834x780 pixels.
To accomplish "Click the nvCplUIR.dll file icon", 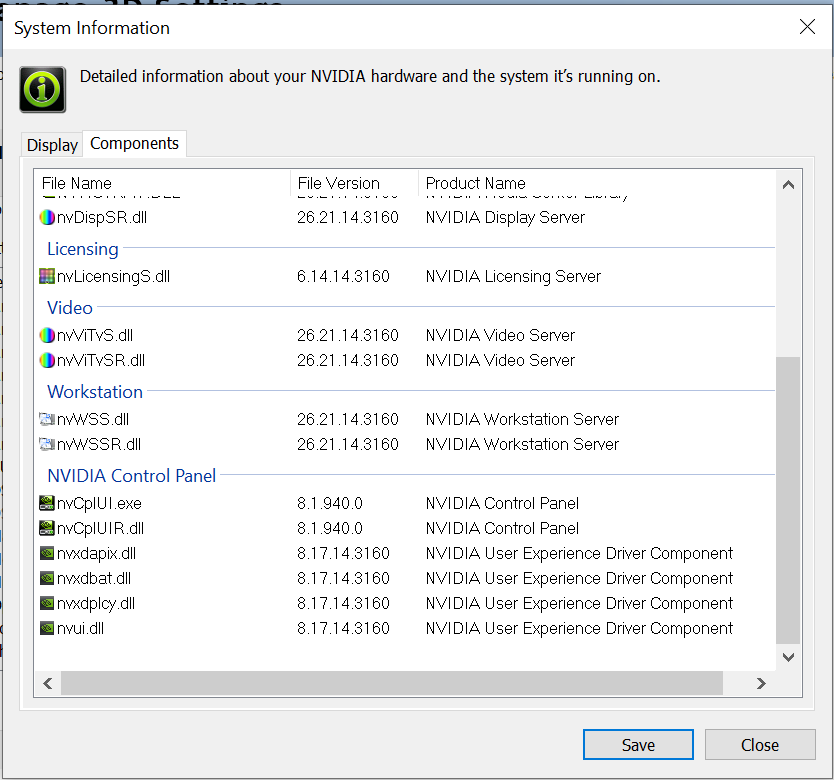I will pyautogui.click(x=47, y=528).
